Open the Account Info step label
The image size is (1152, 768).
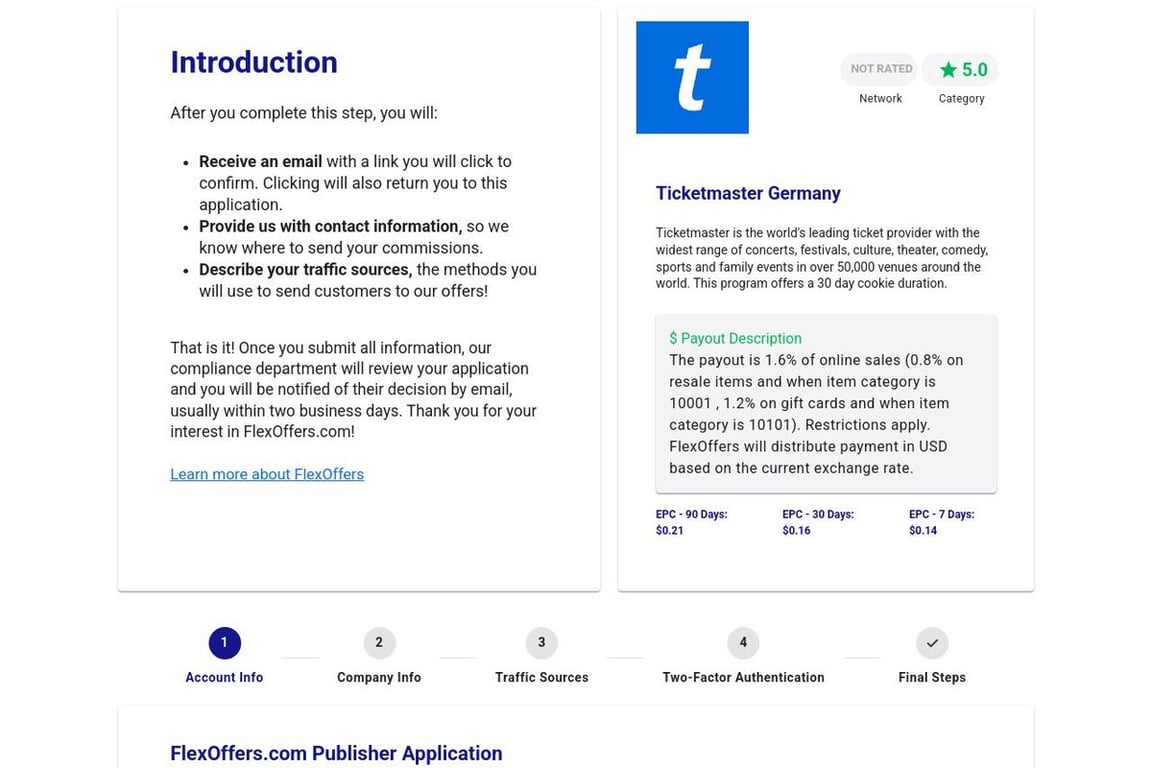pos(224,677)
